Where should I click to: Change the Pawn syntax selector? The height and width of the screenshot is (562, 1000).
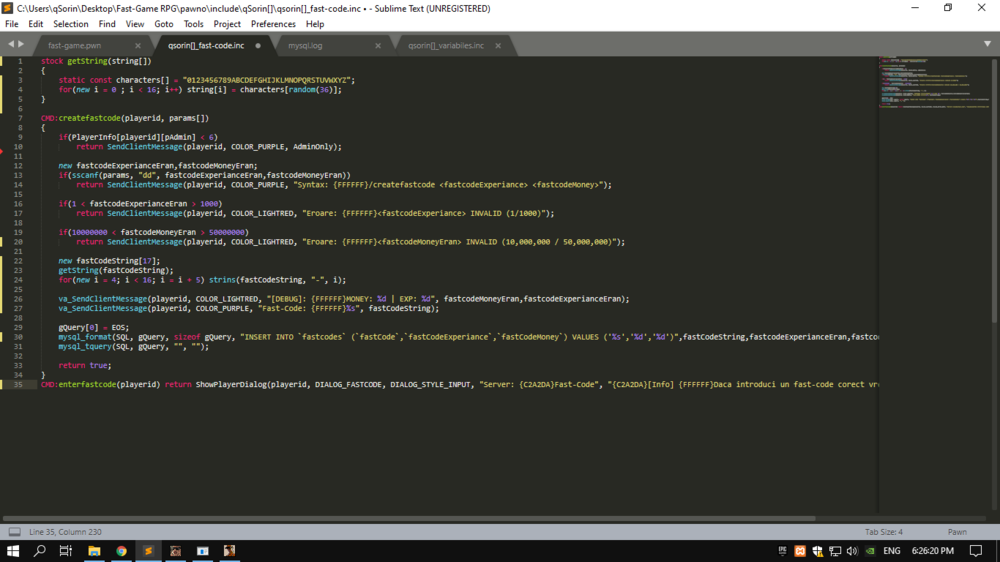tap(957, 532)
